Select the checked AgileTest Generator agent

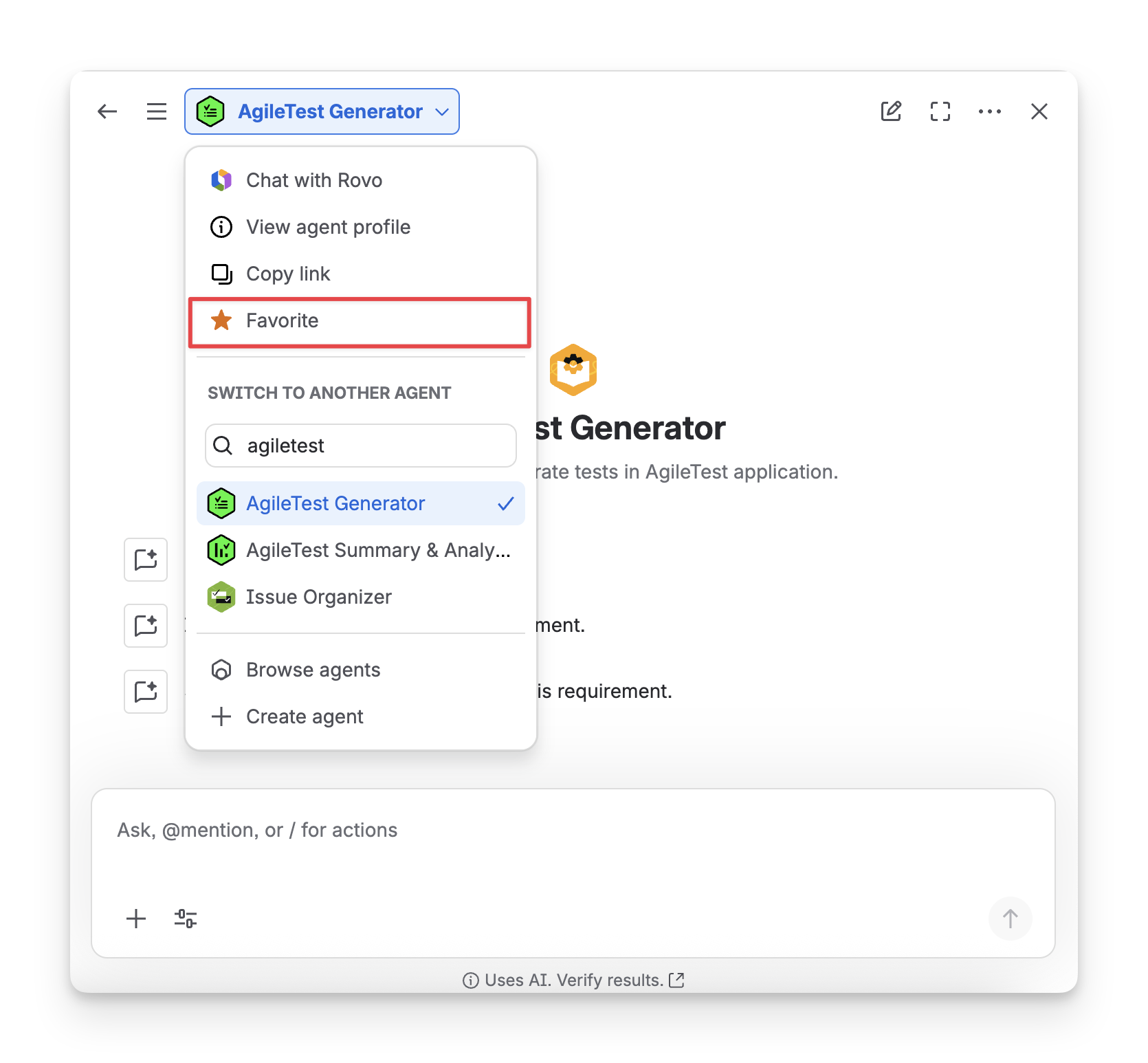tap(361, 503)
